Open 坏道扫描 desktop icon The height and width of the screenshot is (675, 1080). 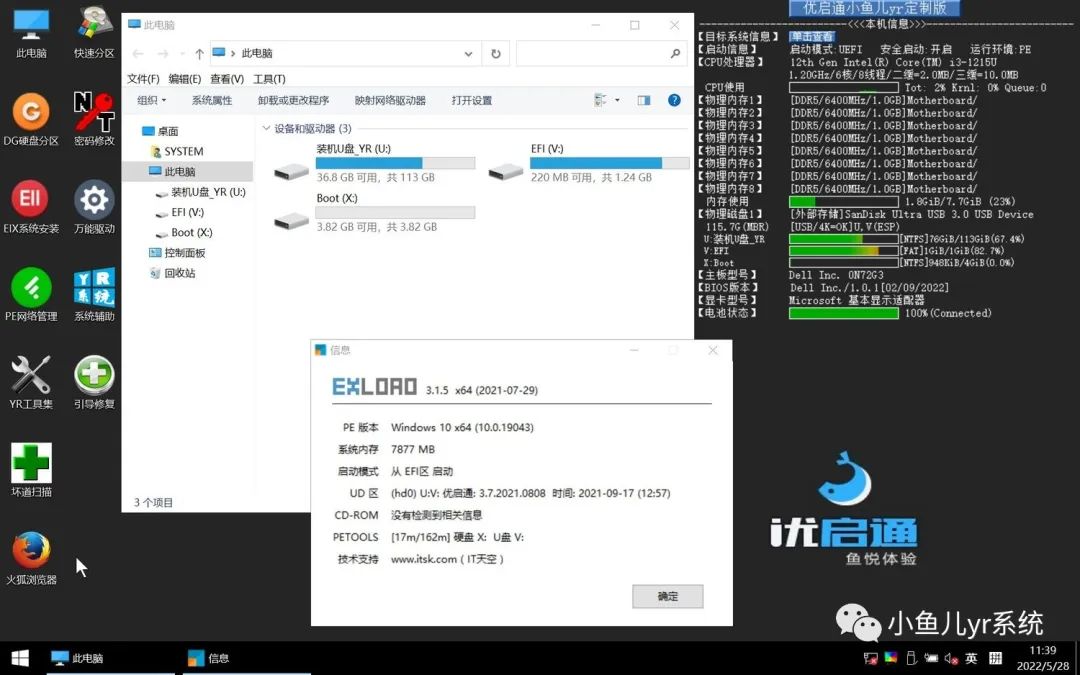(x=31, y=470)
